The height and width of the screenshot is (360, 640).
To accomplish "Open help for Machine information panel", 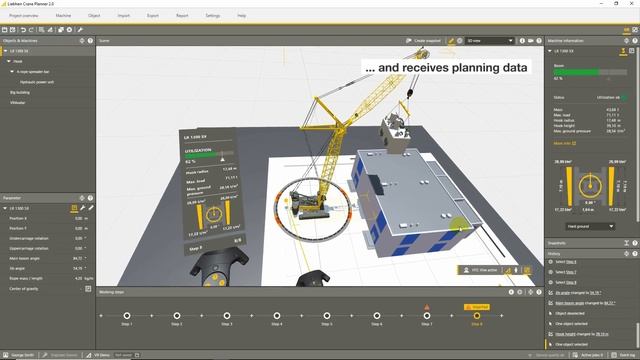I will pos(635,41).
